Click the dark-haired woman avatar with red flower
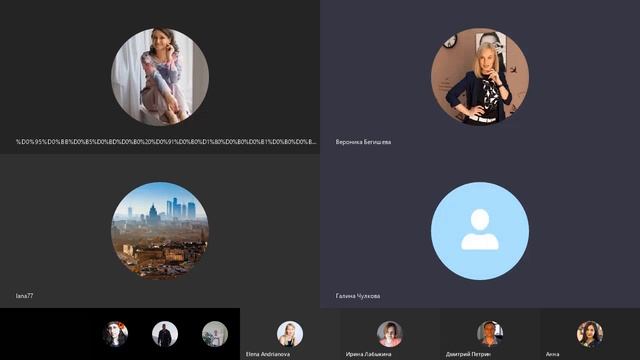 point(115,333)
